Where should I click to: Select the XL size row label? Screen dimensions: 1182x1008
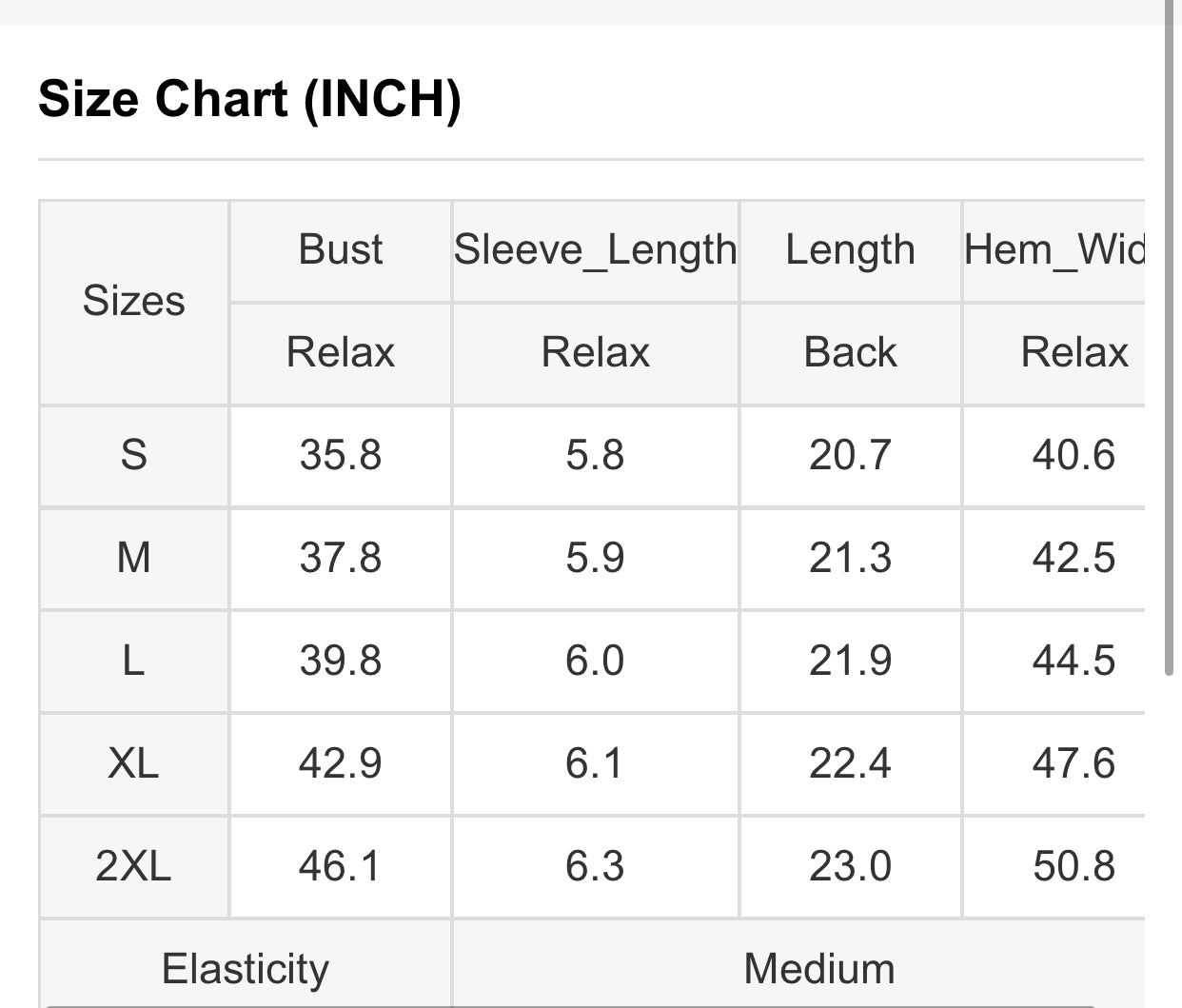pyautogui.click(x=133, y=763)
